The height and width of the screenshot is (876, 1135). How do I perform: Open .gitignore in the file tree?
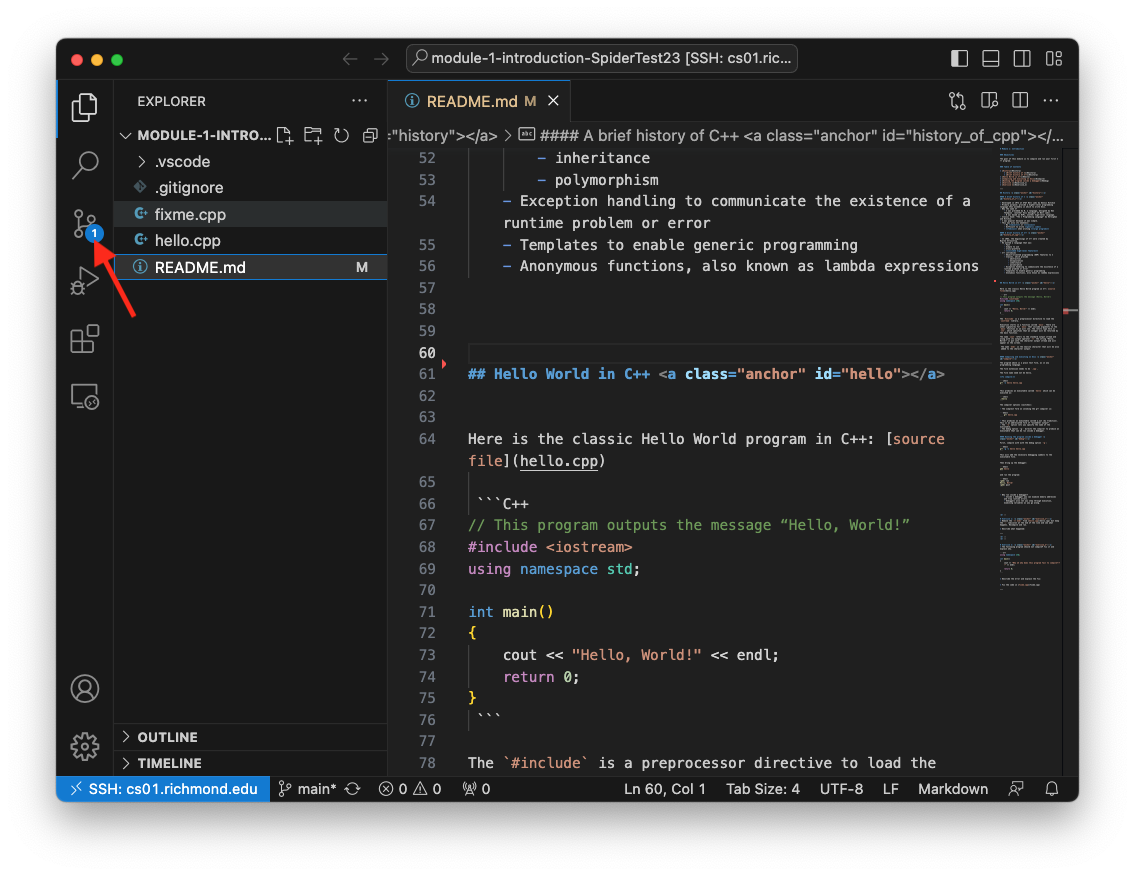coord(250,188)
